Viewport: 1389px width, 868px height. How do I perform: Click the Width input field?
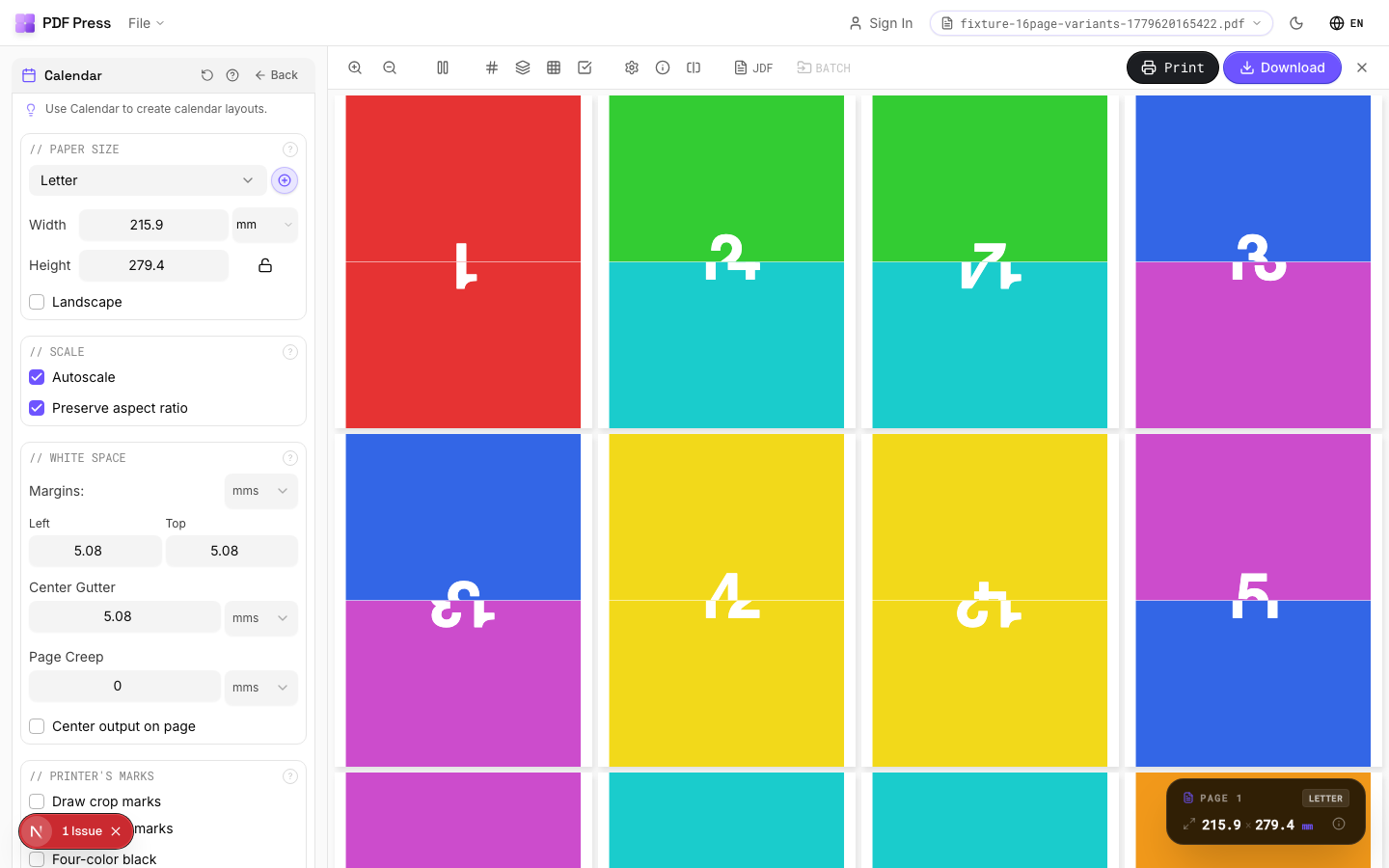153,225
